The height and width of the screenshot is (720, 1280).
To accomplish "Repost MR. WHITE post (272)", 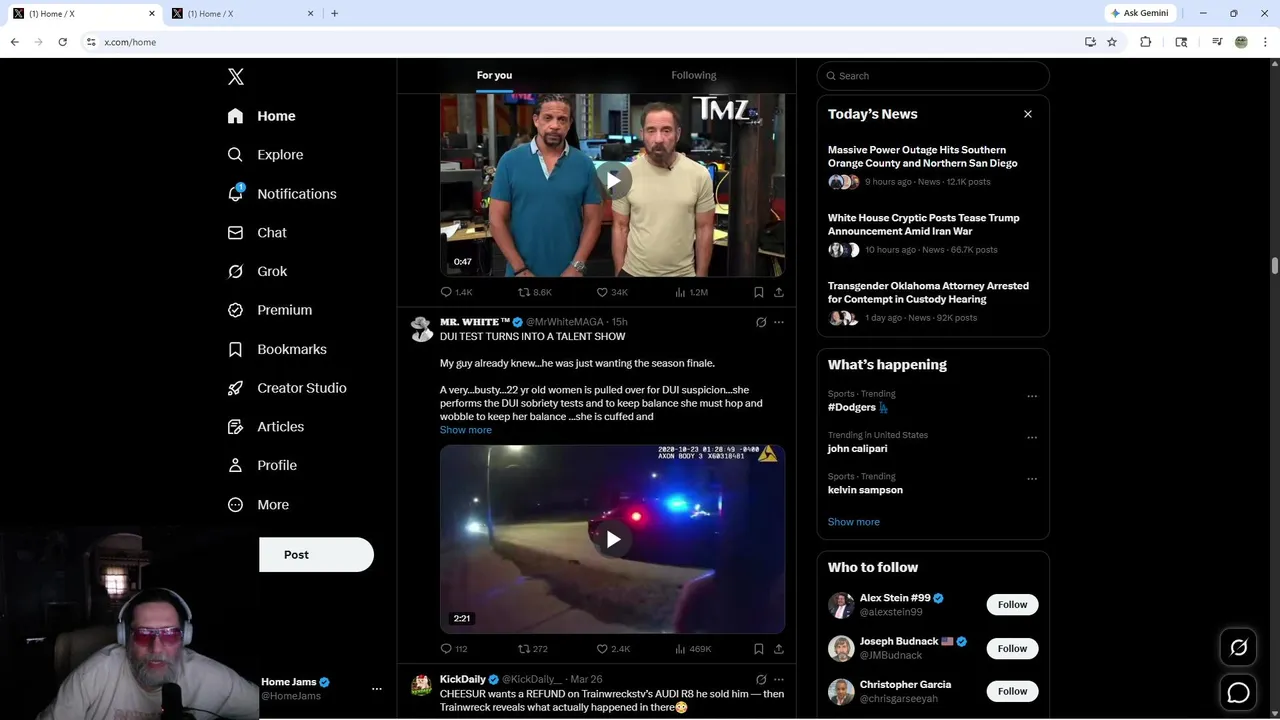I will [x=533, y=649].
